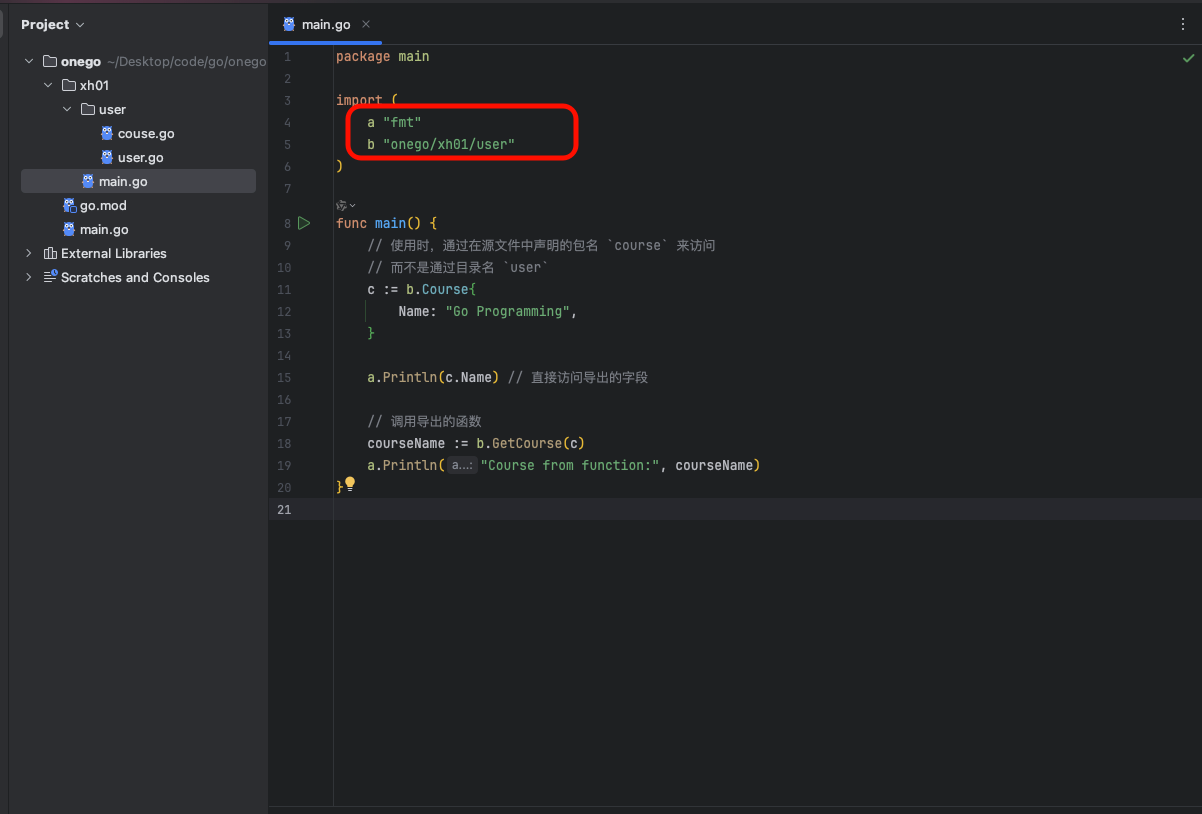Image resolution: width=1202 pixels, height=814 pixels.
Task: Click the "fmt" import string
Action: click(402, 122)
